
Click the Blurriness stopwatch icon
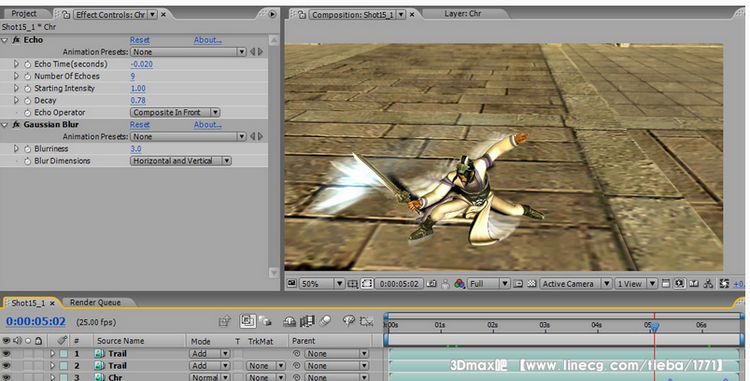click(27, 149)
